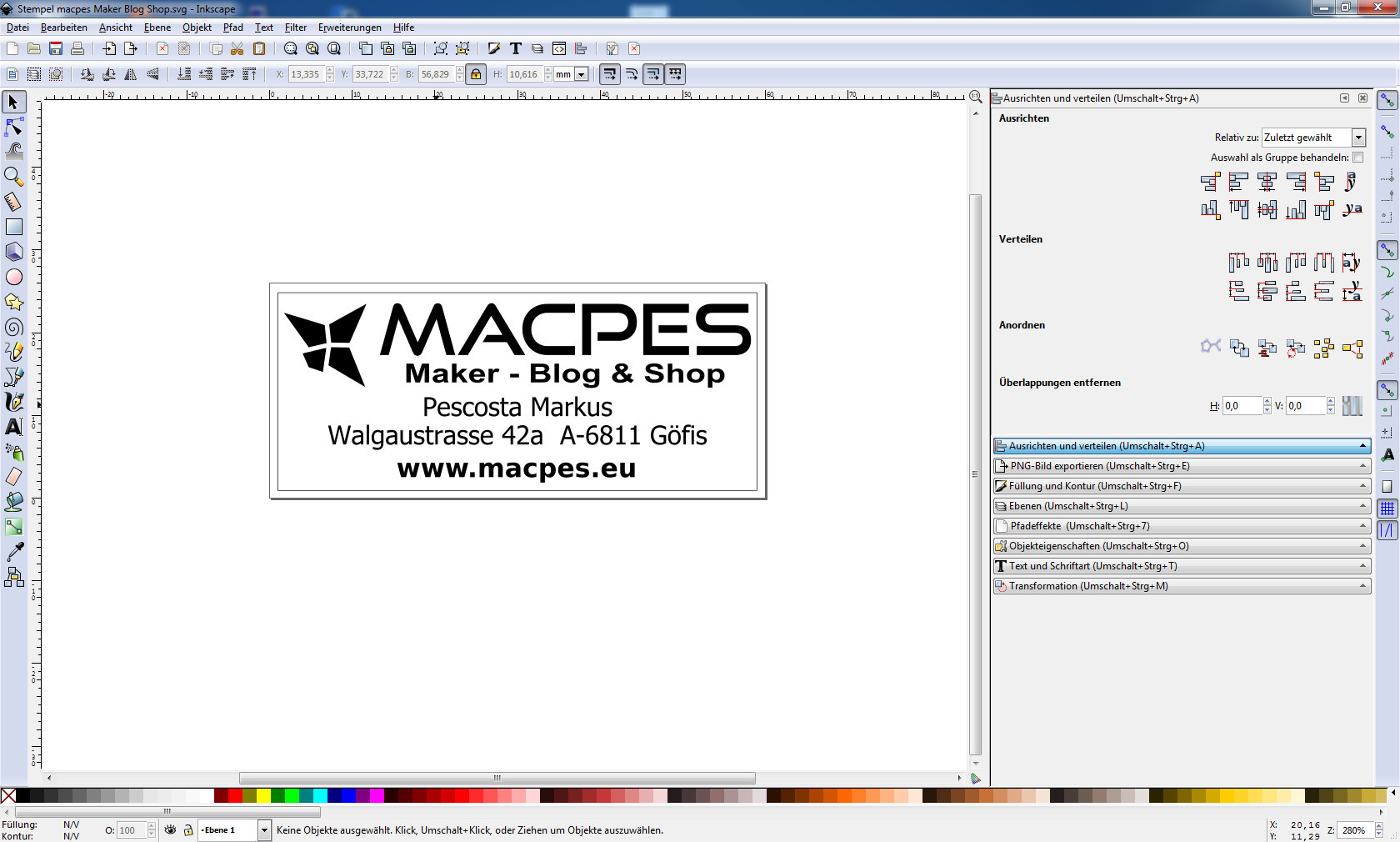The image size is (1400, 842).
Task: Open the Filter menu
Action: 296,28
